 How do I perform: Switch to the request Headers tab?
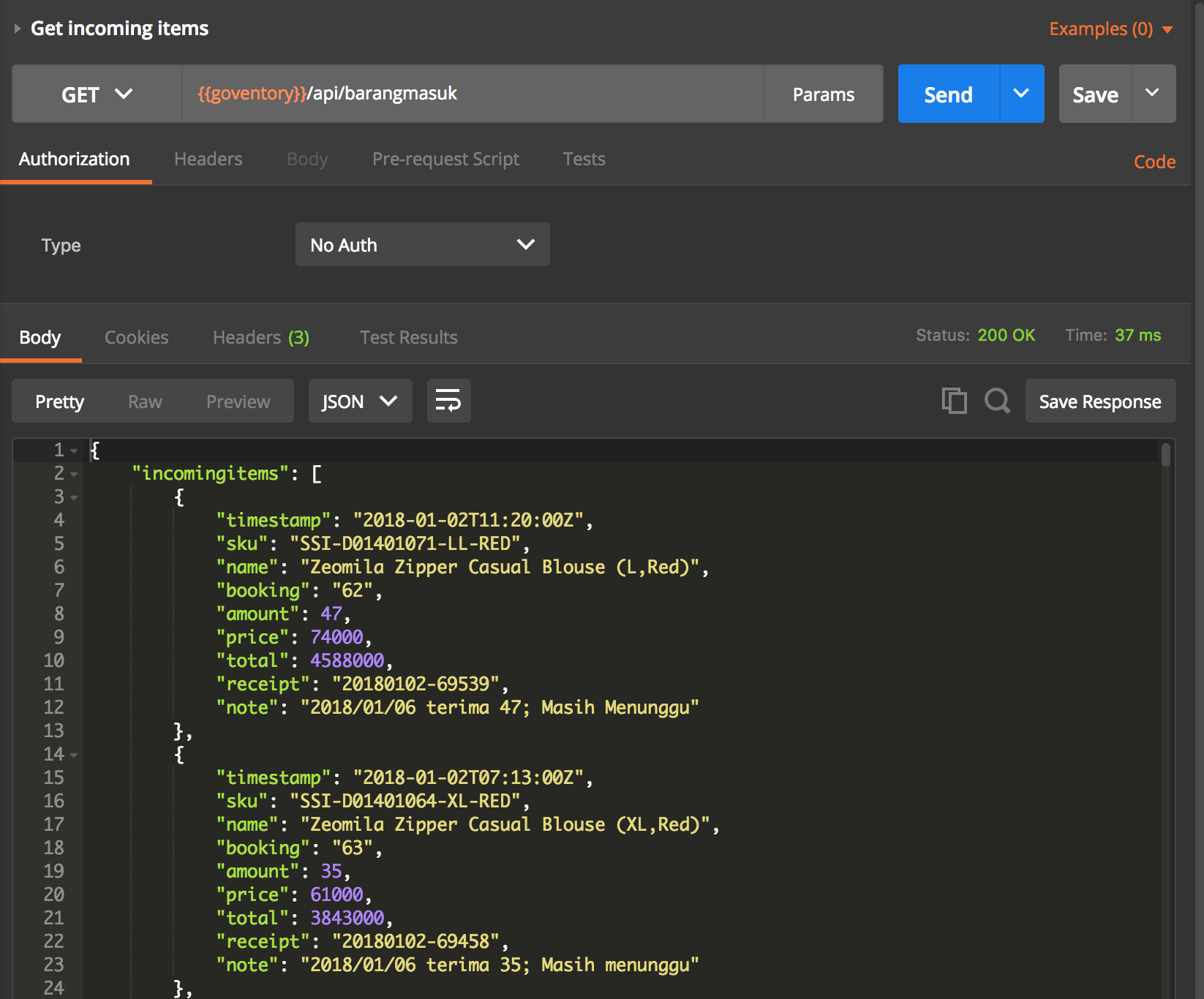point(208,159)
